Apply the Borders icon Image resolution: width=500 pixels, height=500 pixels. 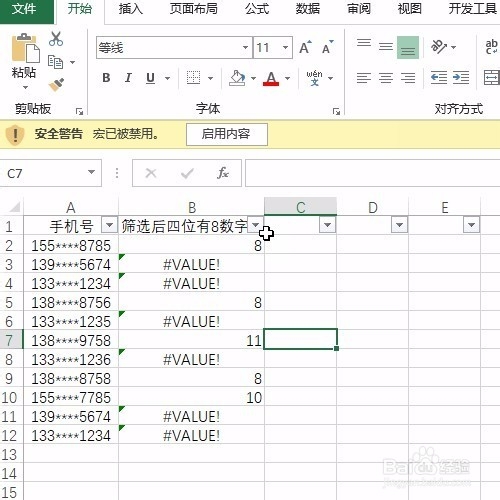click(193, 78)
